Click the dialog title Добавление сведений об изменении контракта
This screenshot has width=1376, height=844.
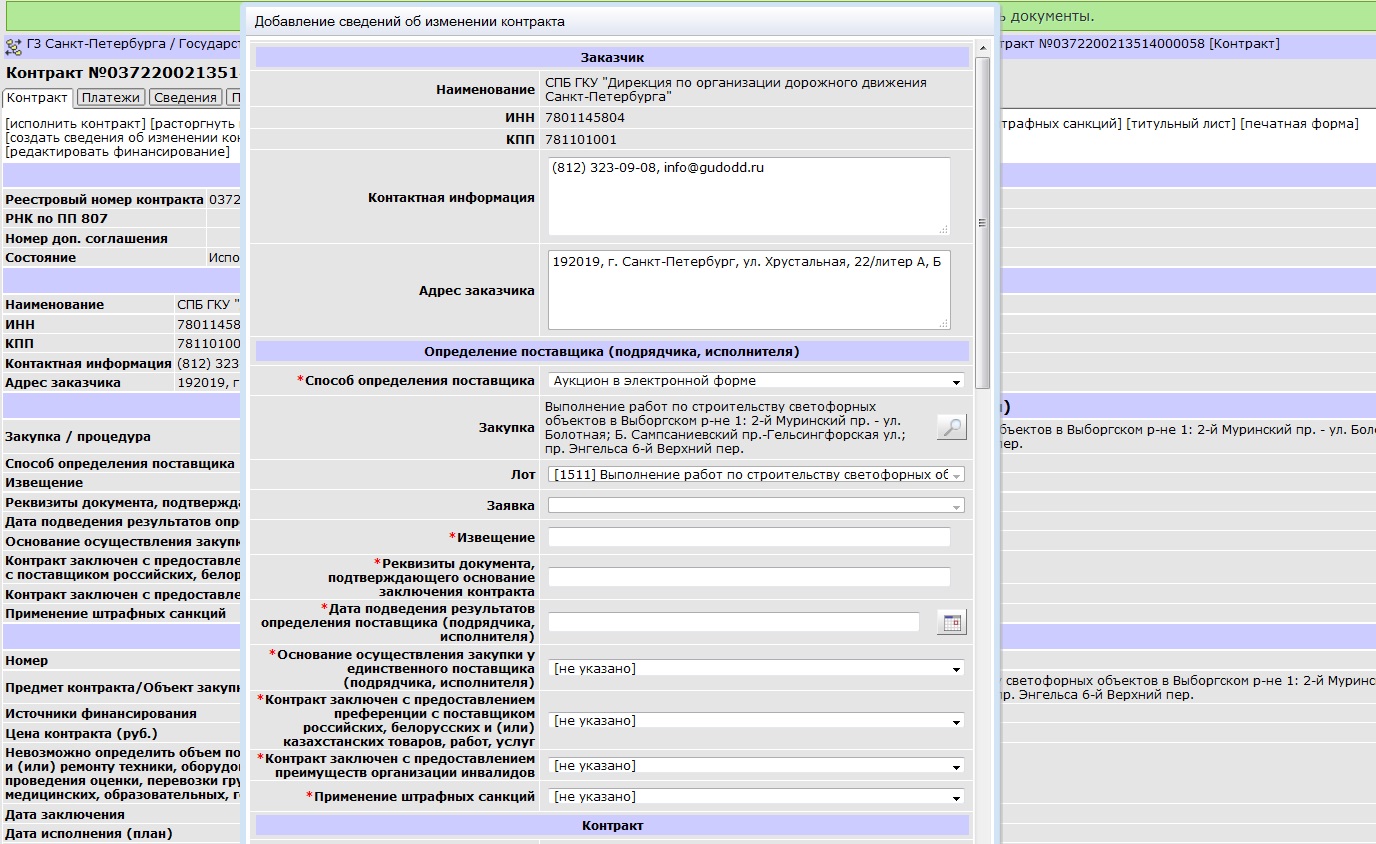click(410, 21)
